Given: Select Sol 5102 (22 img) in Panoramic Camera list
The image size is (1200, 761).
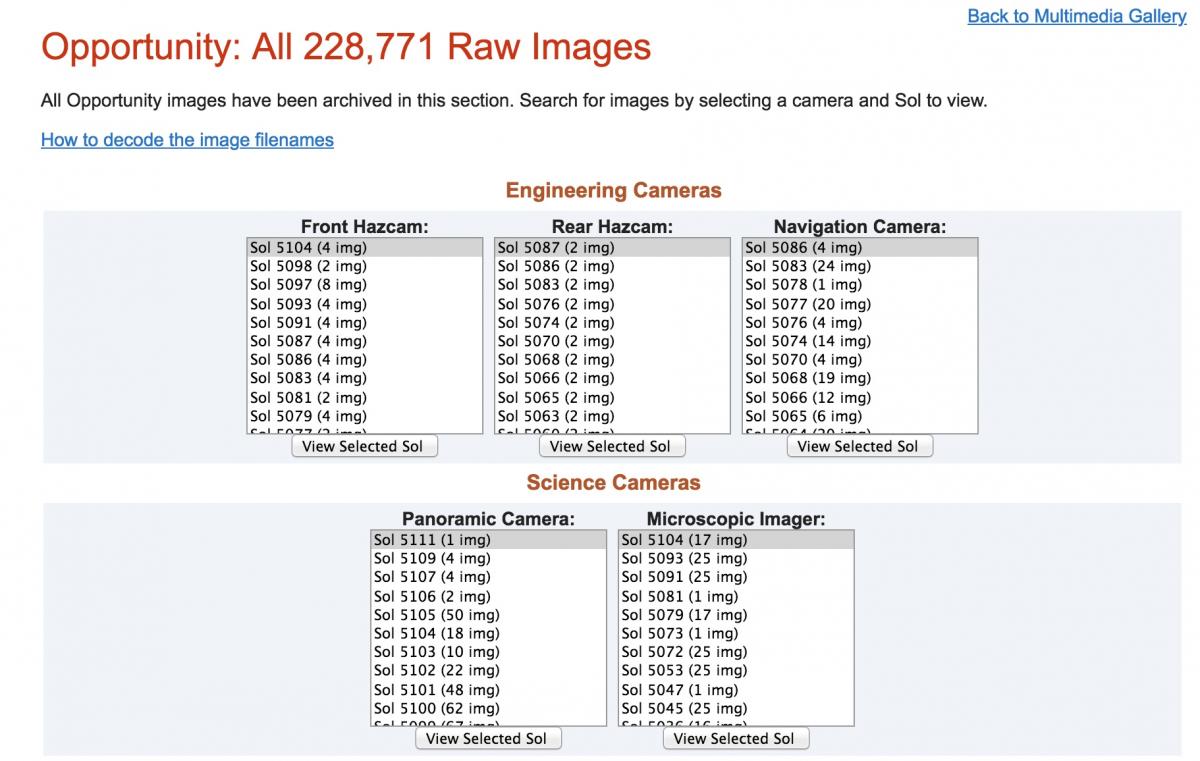Looking at the screenshot, I should click(x=488, y=671).
